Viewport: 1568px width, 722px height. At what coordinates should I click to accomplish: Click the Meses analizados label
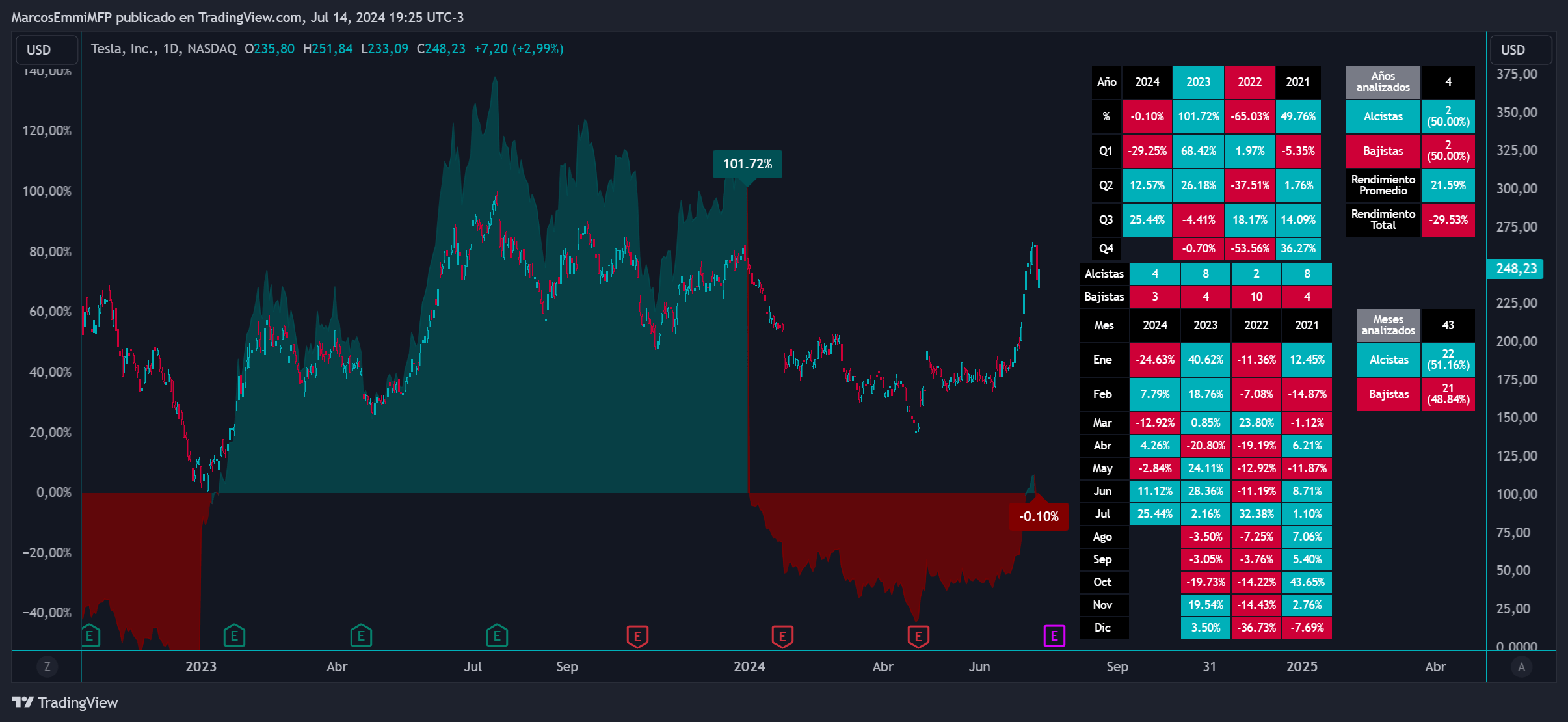[1389, 325]
